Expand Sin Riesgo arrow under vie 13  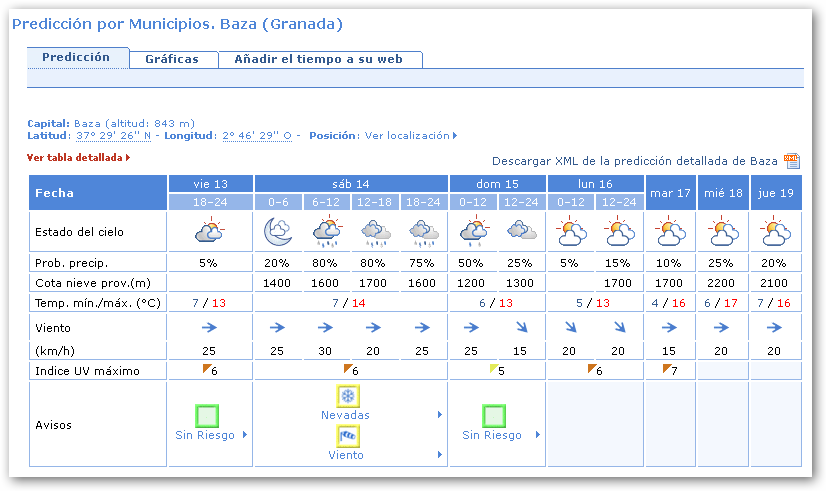tap(245, 435)
